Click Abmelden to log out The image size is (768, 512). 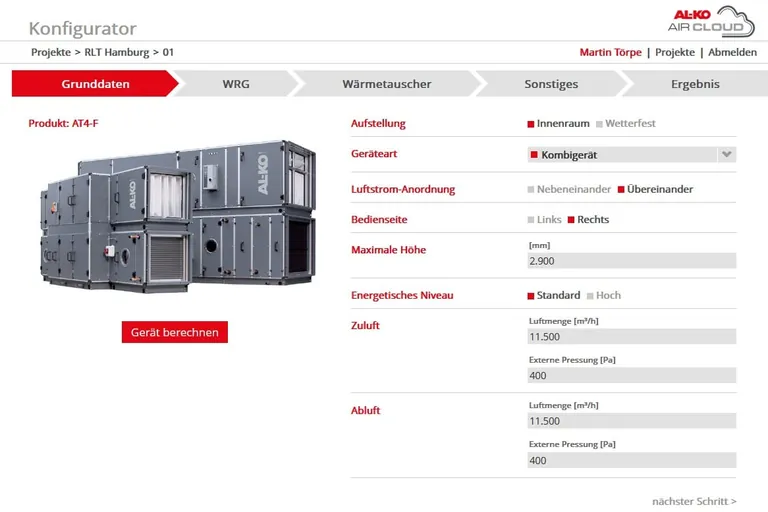coord(732,52)
